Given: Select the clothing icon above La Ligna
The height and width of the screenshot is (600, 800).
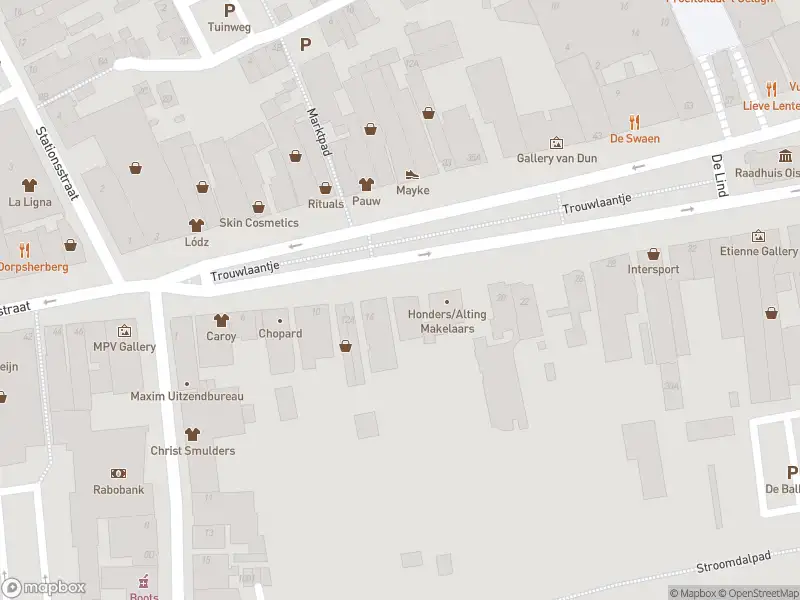Looking at the screenshot, I should click(x=30, y=185).
